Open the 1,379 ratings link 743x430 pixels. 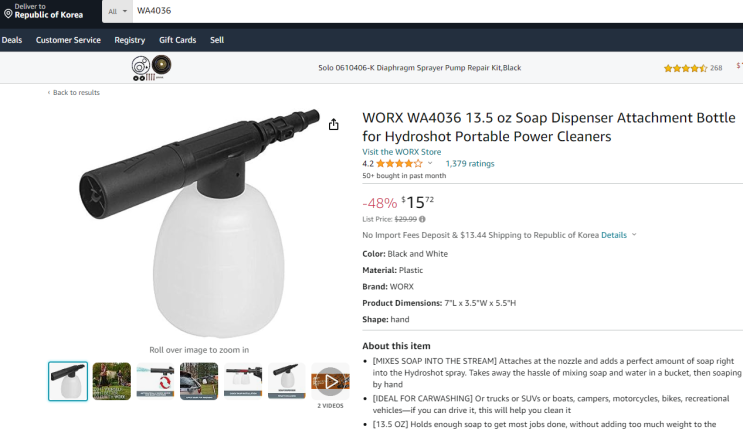click(470, 164)
